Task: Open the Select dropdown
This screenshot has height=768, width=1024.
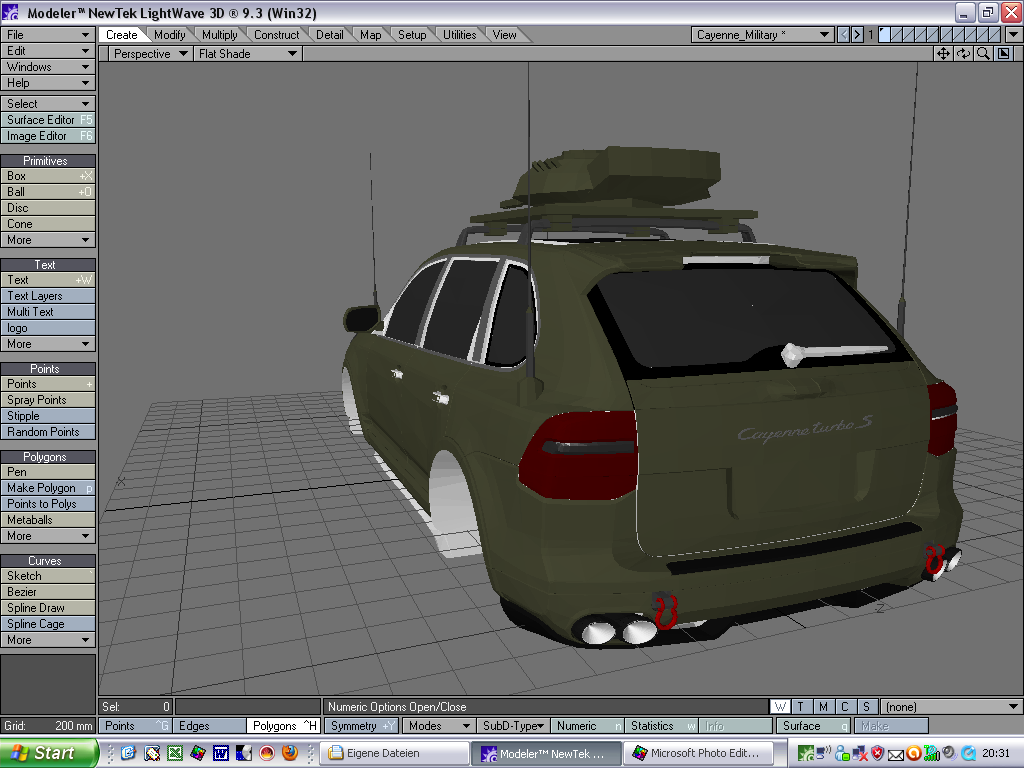Action: coord(48,104)
